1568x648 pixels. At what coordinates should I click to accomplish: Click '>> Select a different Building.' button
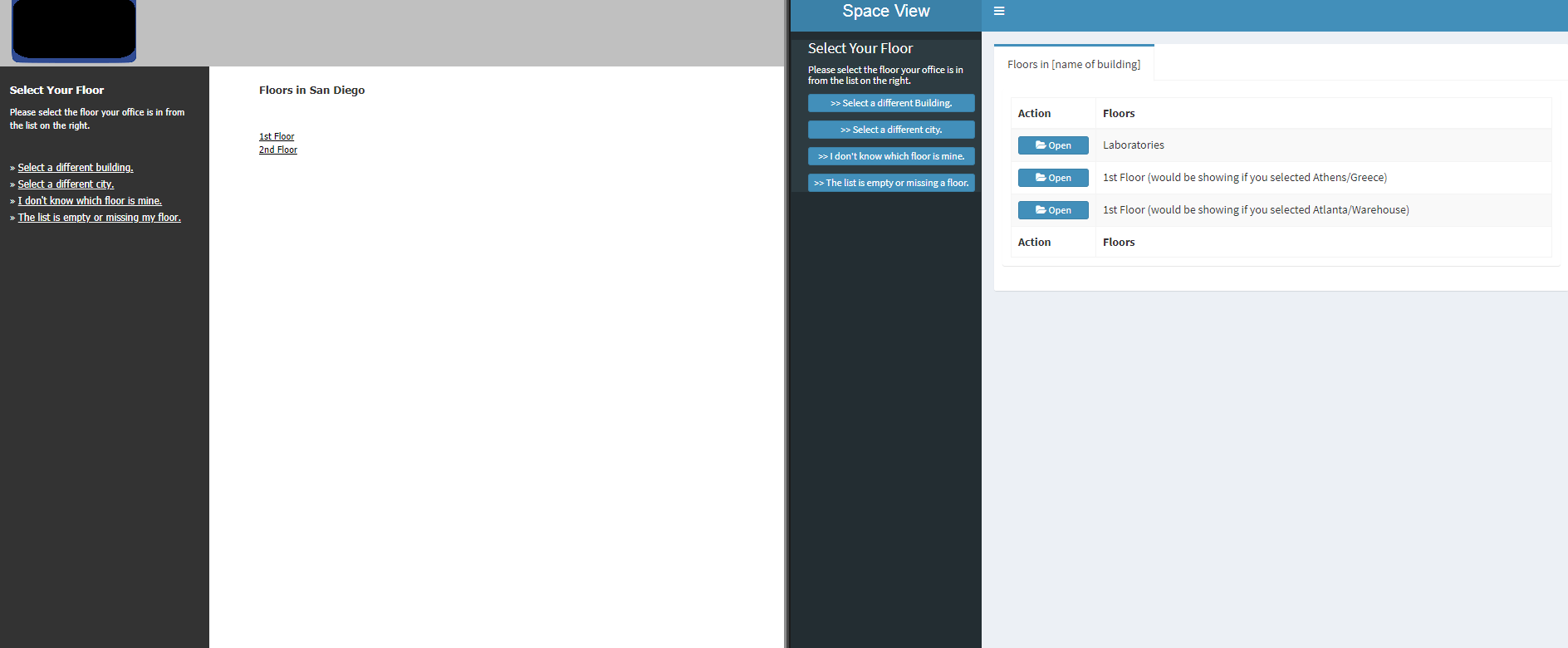point(891,103)
